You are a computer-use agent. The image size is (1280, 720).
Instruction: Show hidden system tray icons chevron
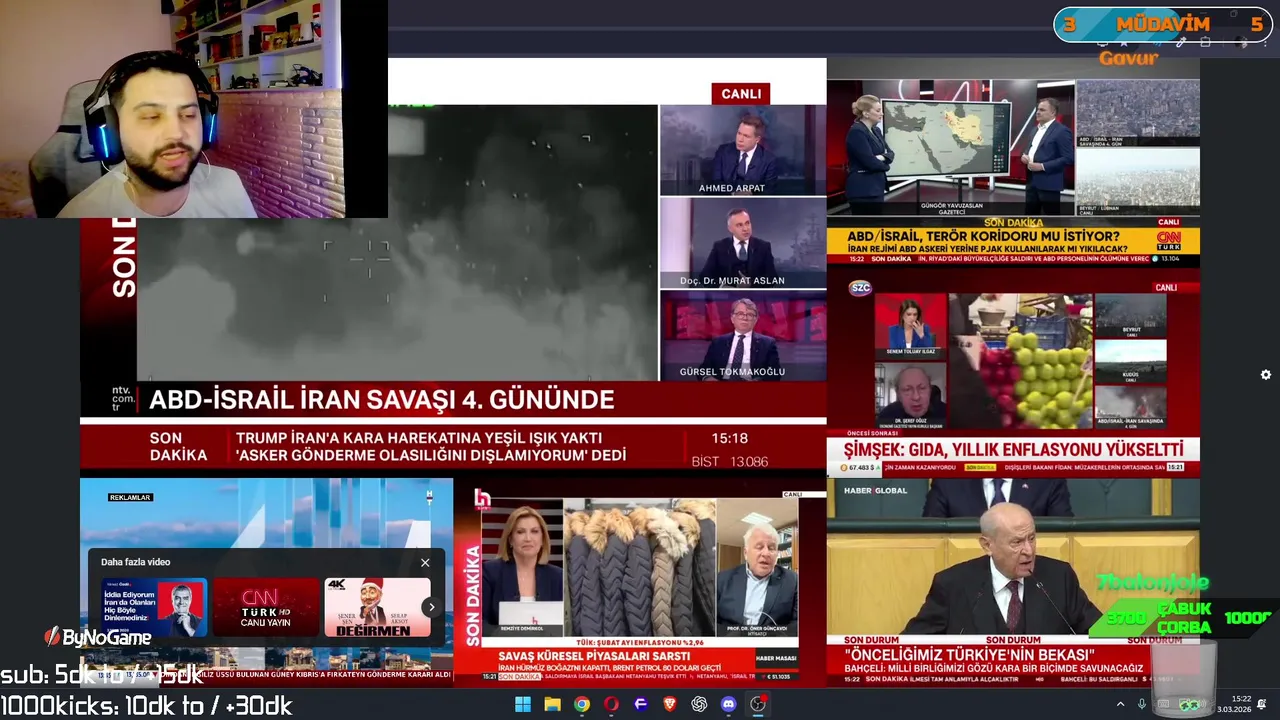pyautogui.click(x=1121, y=704)
